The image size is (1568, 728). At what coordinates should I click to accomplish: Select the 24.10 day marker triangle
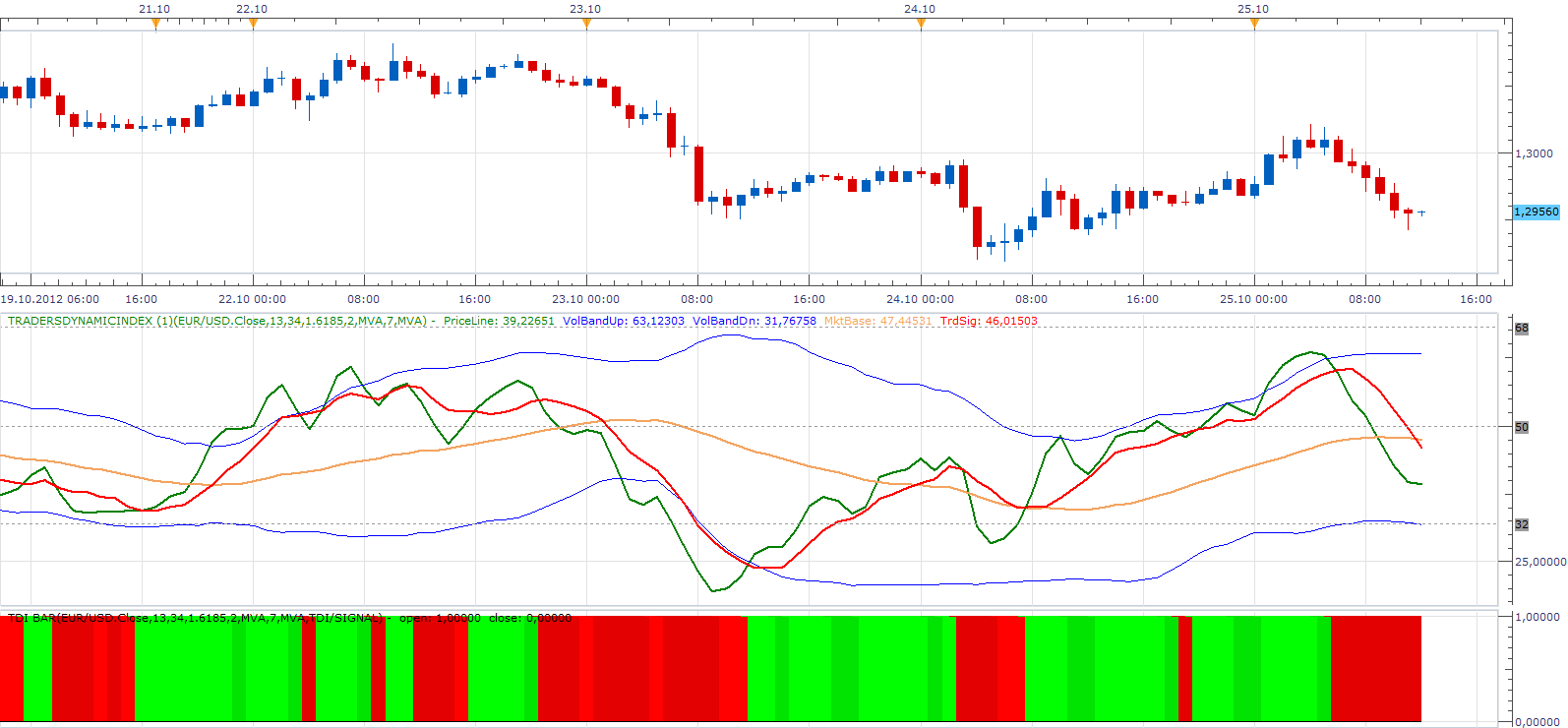[x=921, y=25]
